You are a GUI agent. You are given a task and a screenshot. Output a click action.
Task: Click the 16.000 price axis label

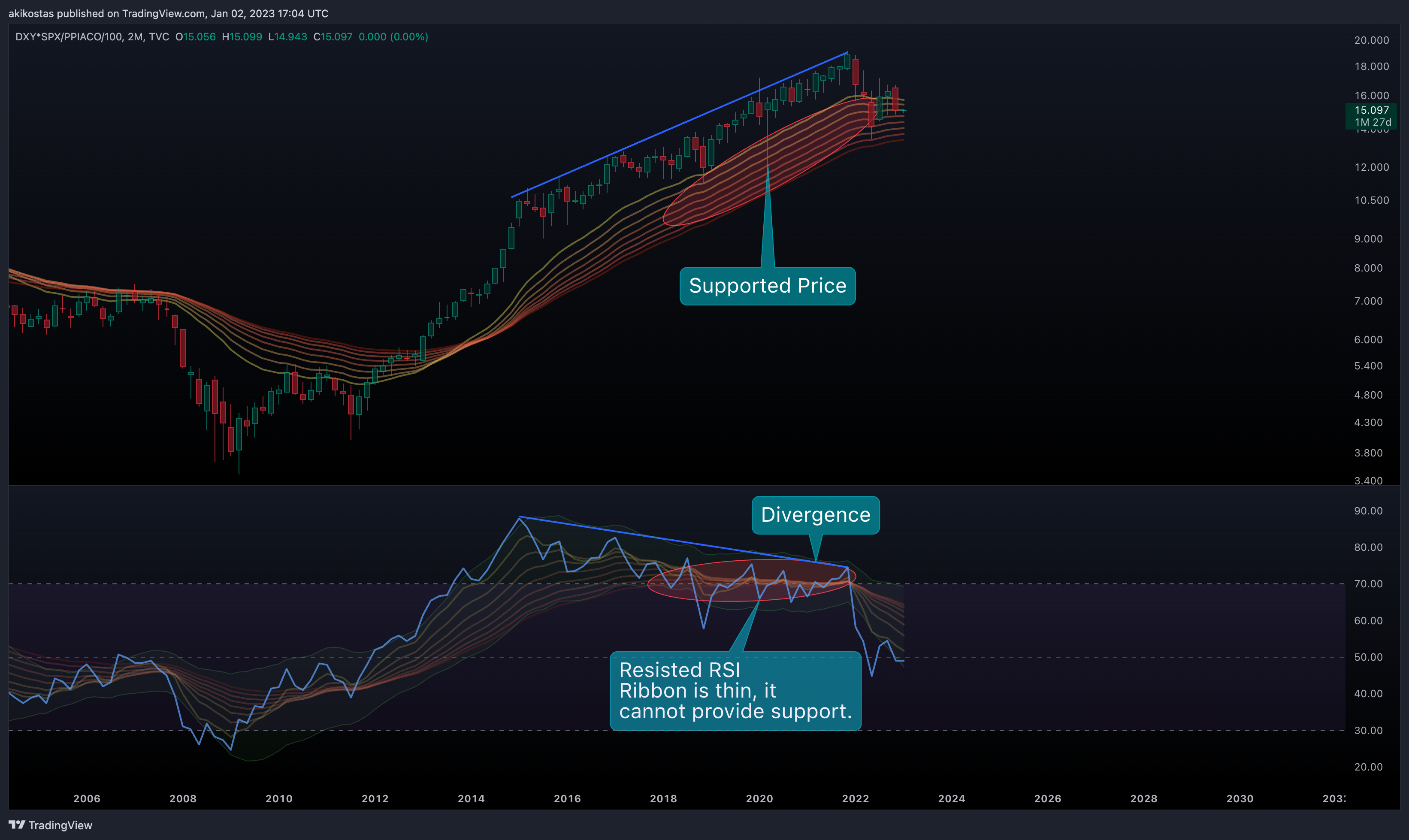1371,96
